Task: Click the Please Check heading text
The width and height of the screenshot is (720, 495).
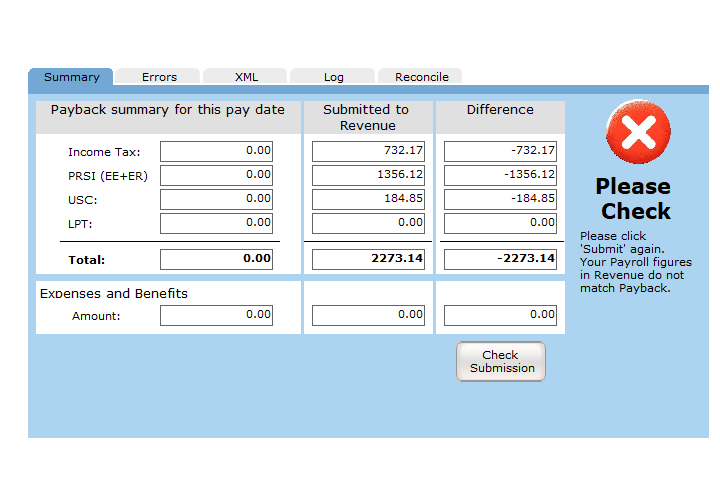Action: (633, 199)
